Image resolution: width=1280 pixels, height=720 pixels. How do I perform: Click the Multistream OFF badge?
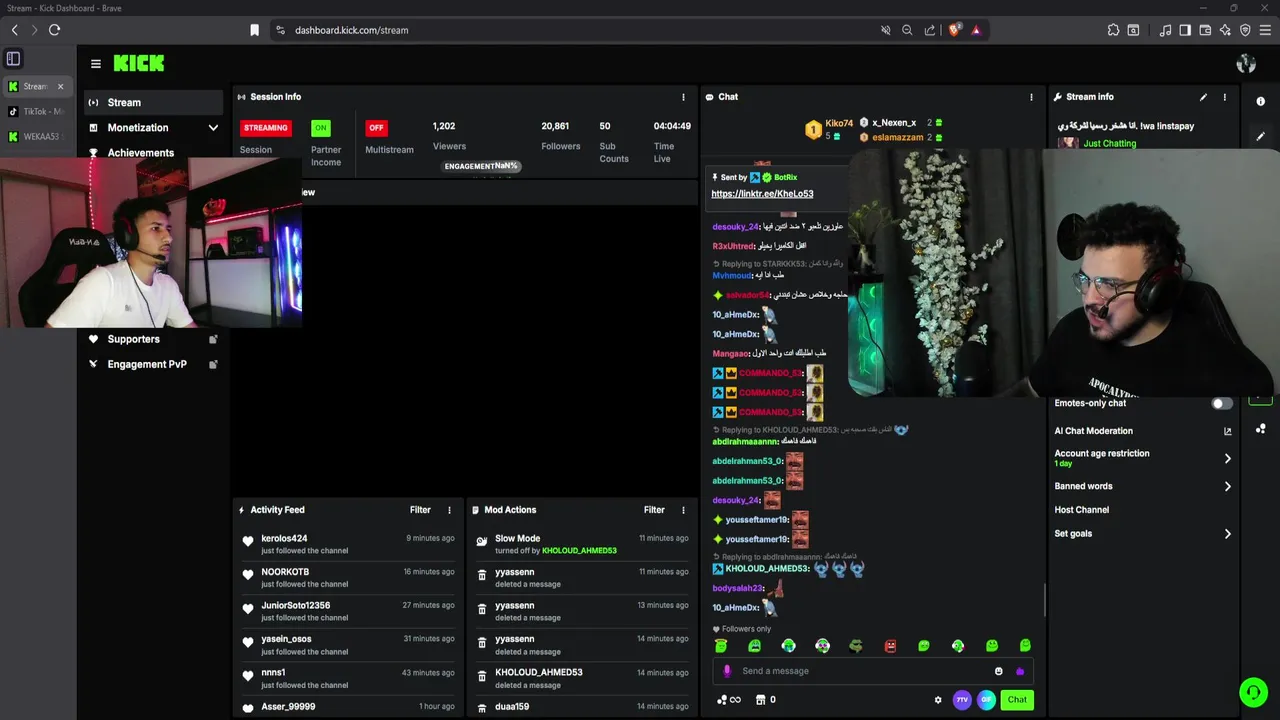coord(376,127)
